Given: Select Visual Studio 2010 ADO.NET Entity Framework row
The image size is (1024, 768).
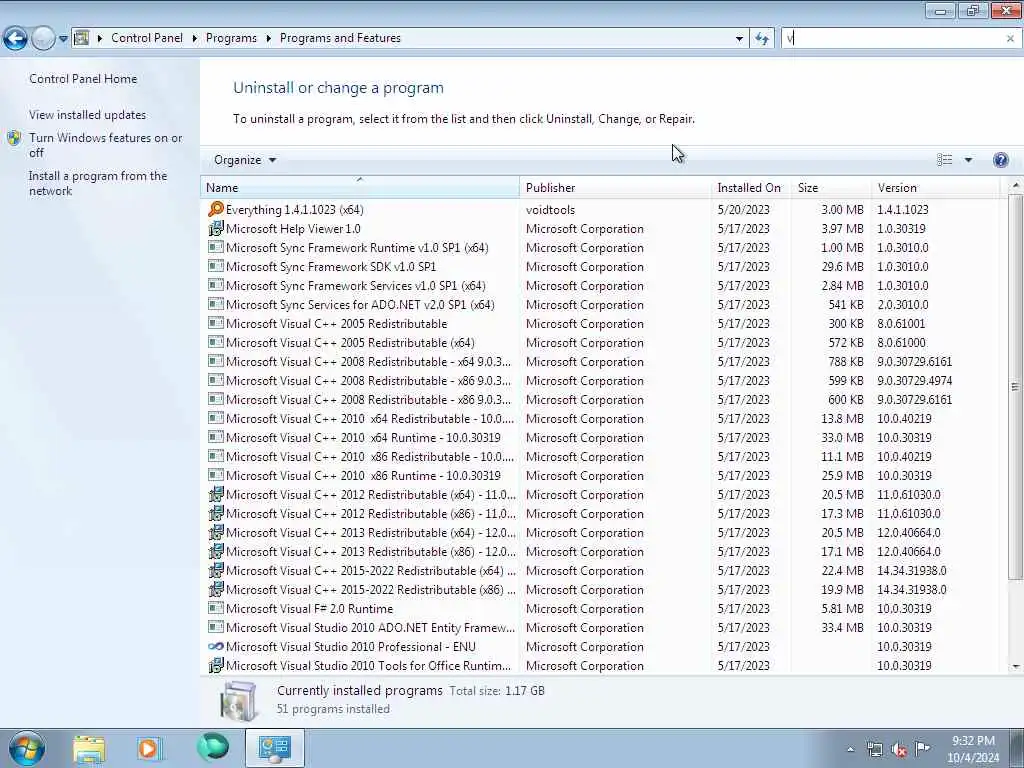Looking at the screenshot, I should pyautogui.click(x=600, y=628).
